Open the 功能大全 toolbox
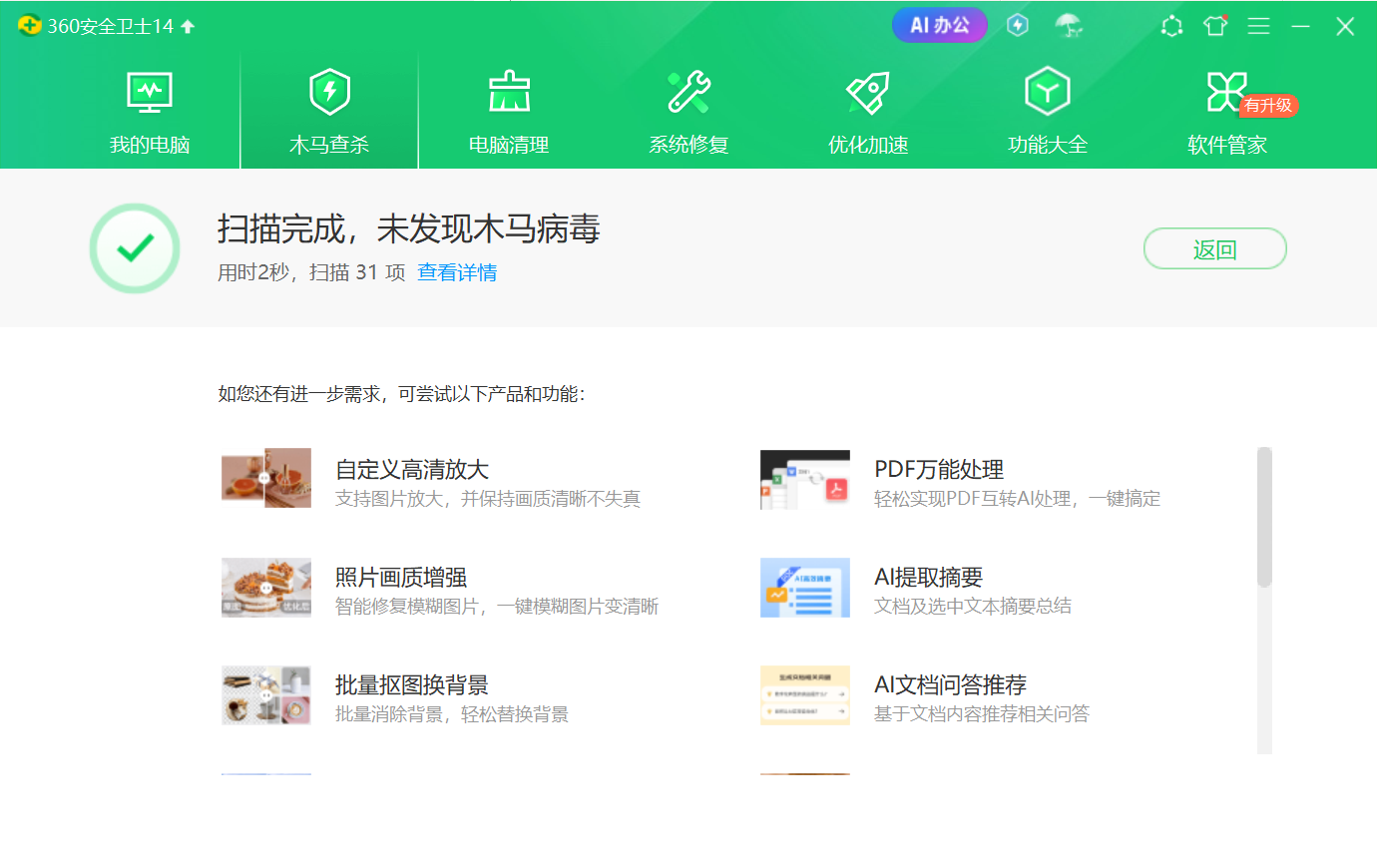Image resolution: width=1377 pixels, height=868 pixels. click(1048, 112)
